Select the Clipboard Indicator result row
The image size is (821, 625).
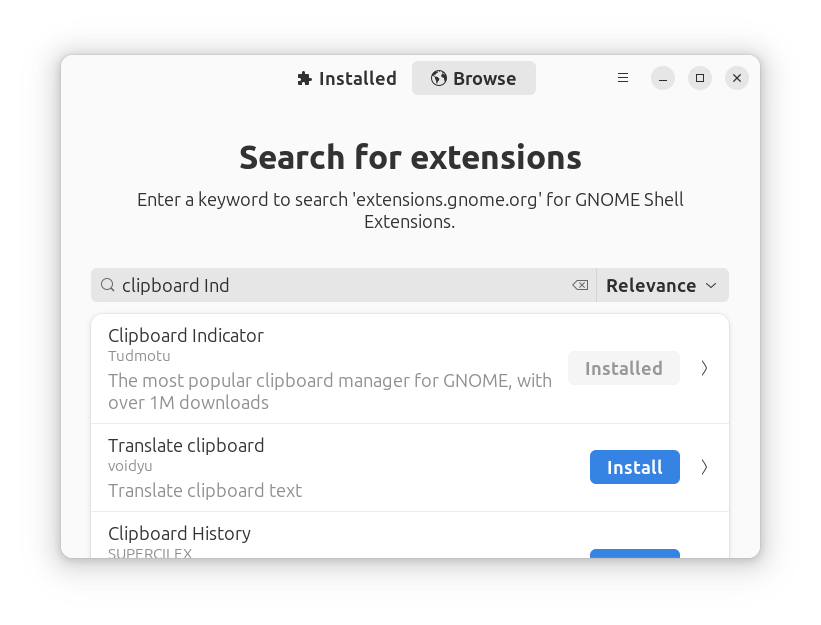click(410, 369)
